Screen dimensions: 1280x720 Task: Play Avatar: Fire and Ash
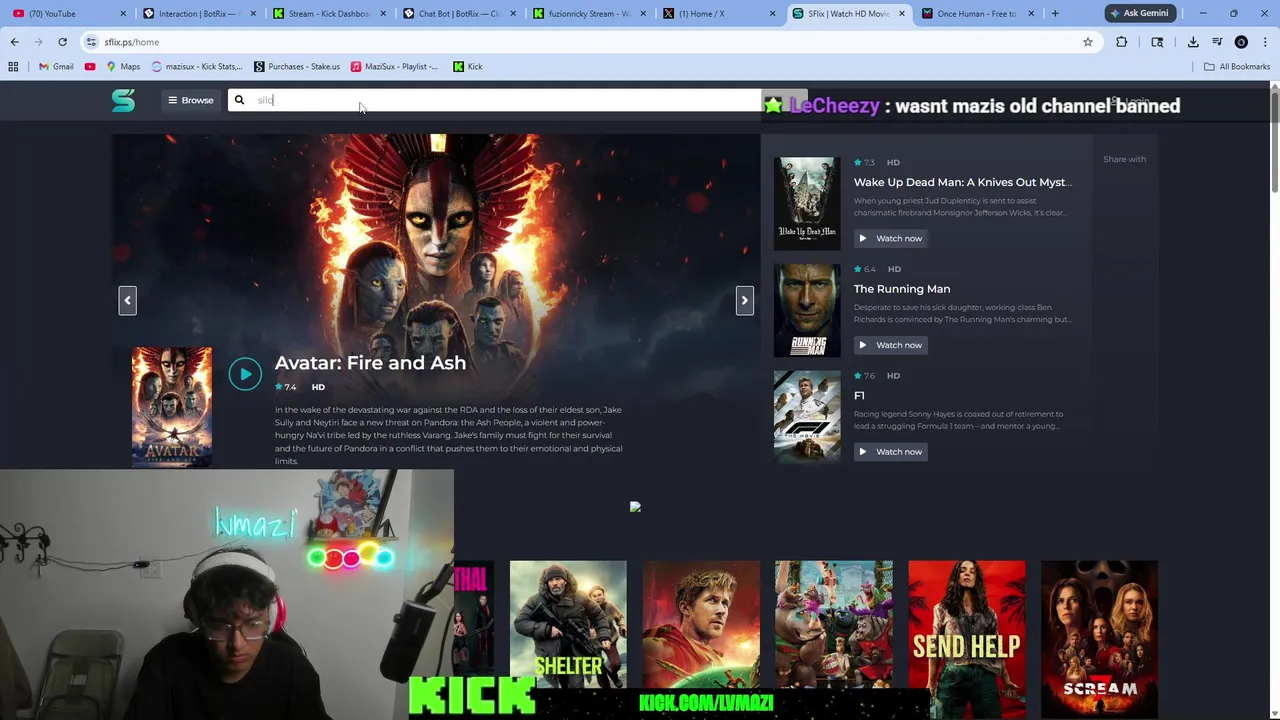click(245, 374)
